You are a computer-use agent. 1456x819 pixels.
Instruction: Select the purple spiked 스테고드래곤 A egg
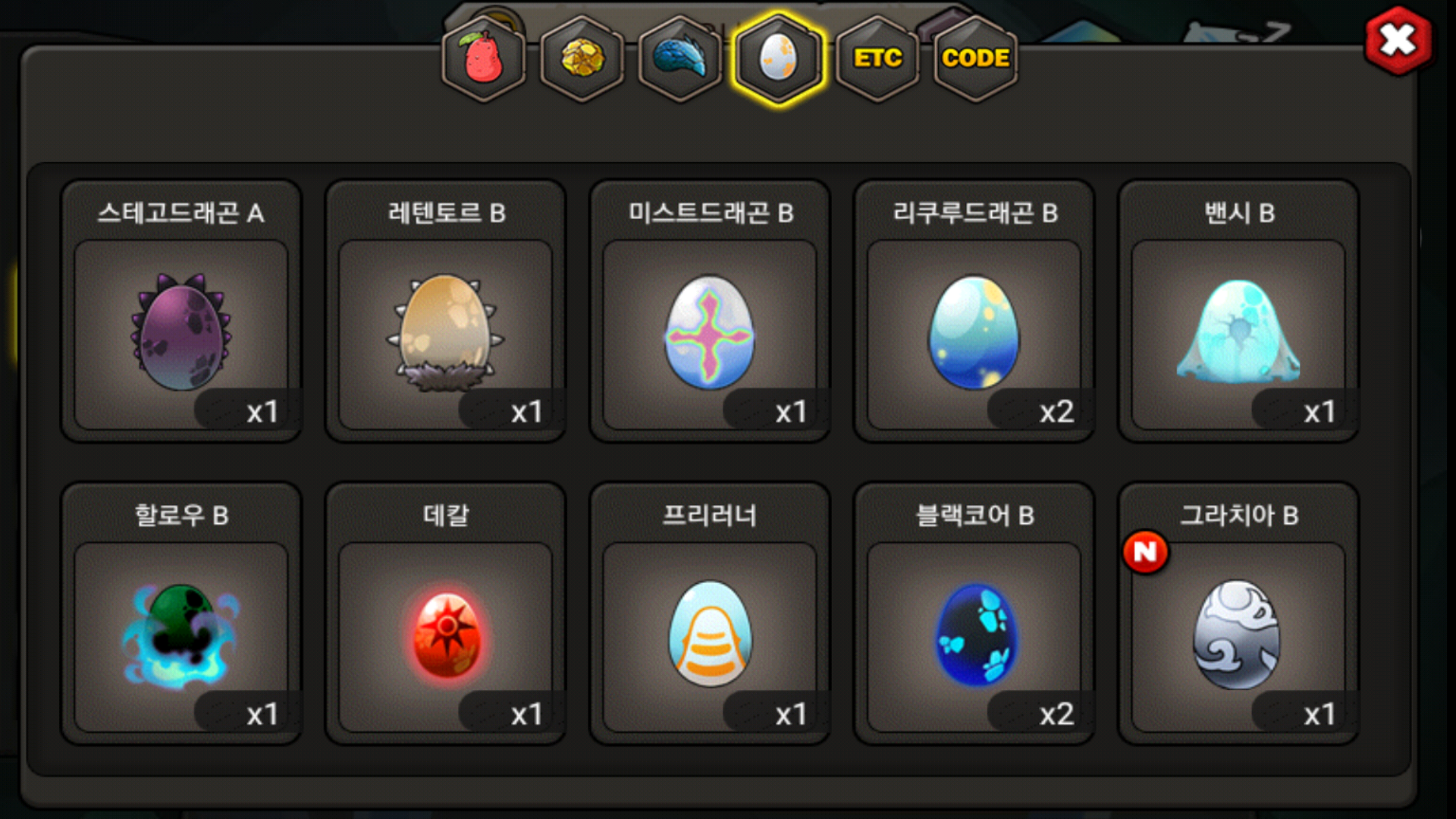tap(181, 332)
